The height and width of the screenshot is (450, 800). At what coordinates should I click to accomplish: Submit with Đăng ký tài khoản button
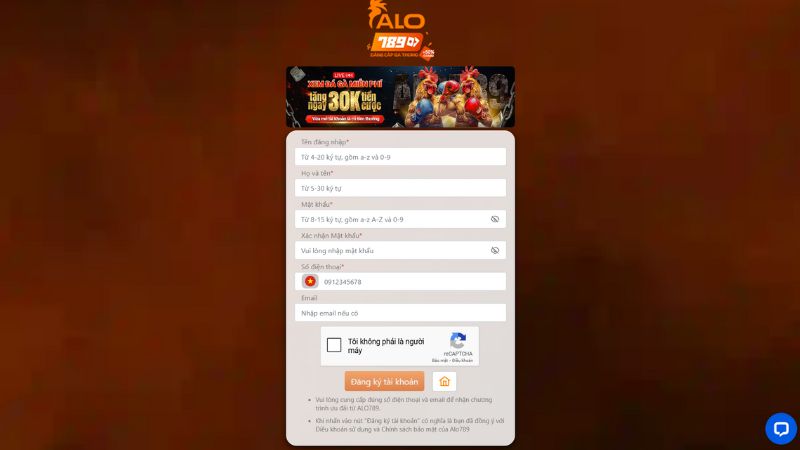384,382
